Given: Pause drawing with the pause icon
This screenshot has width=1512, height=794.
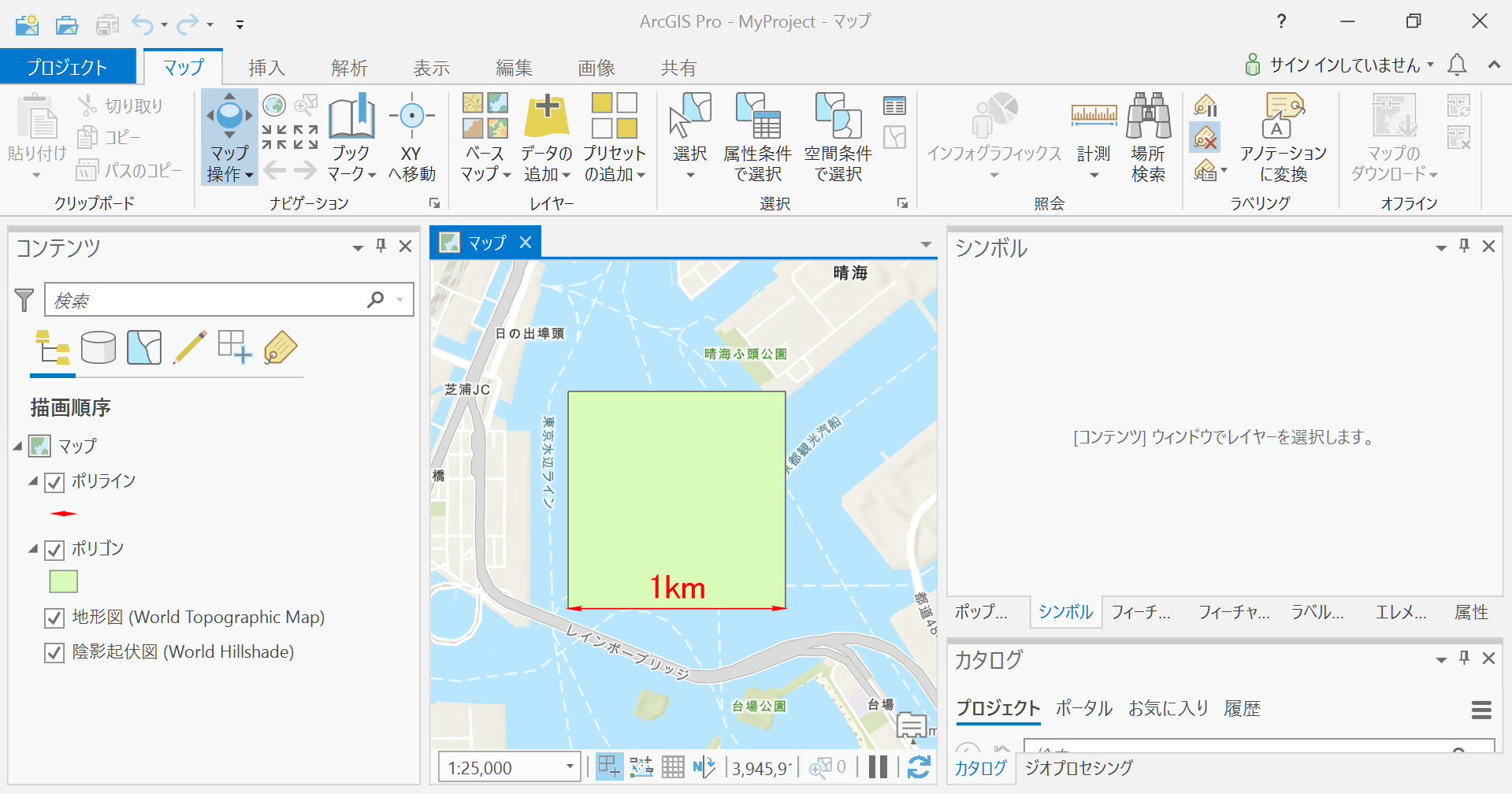Looking at the screenshot, I should [x=878, y=766].
